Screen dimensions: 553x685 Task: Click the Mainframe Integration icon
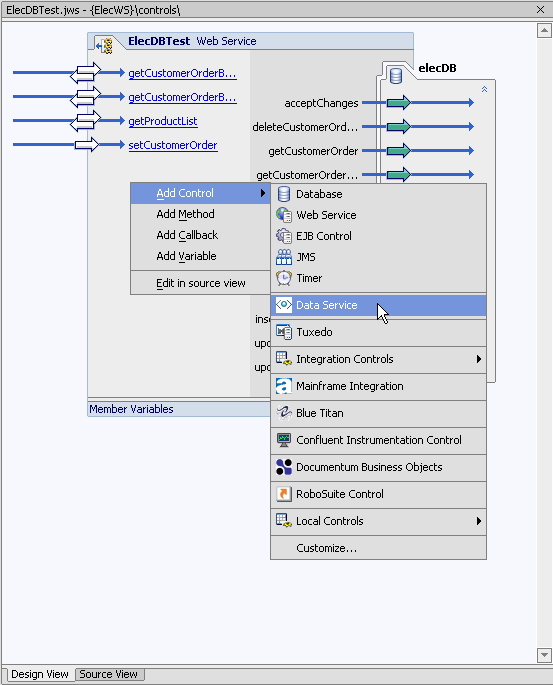[284, 386]
